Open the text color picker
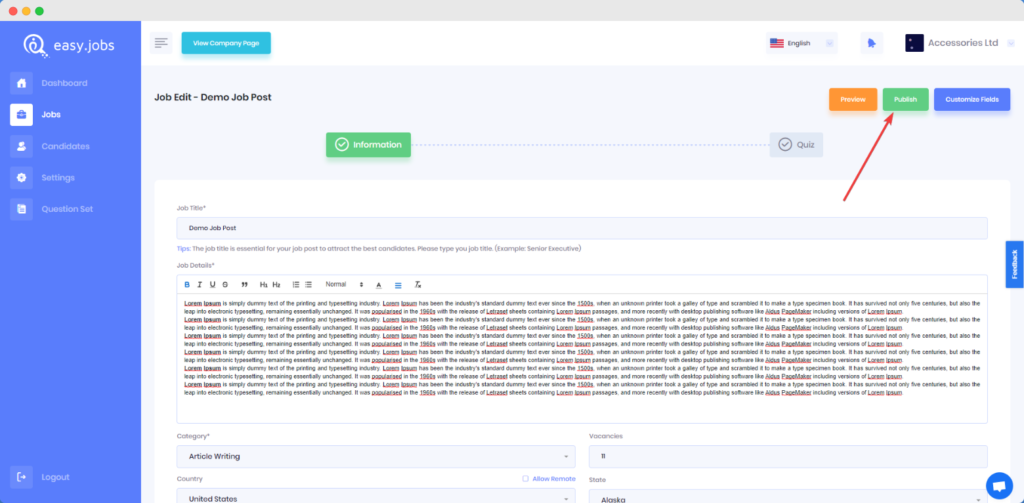Screen dimensions: 1024x503 tap(379, 285)
